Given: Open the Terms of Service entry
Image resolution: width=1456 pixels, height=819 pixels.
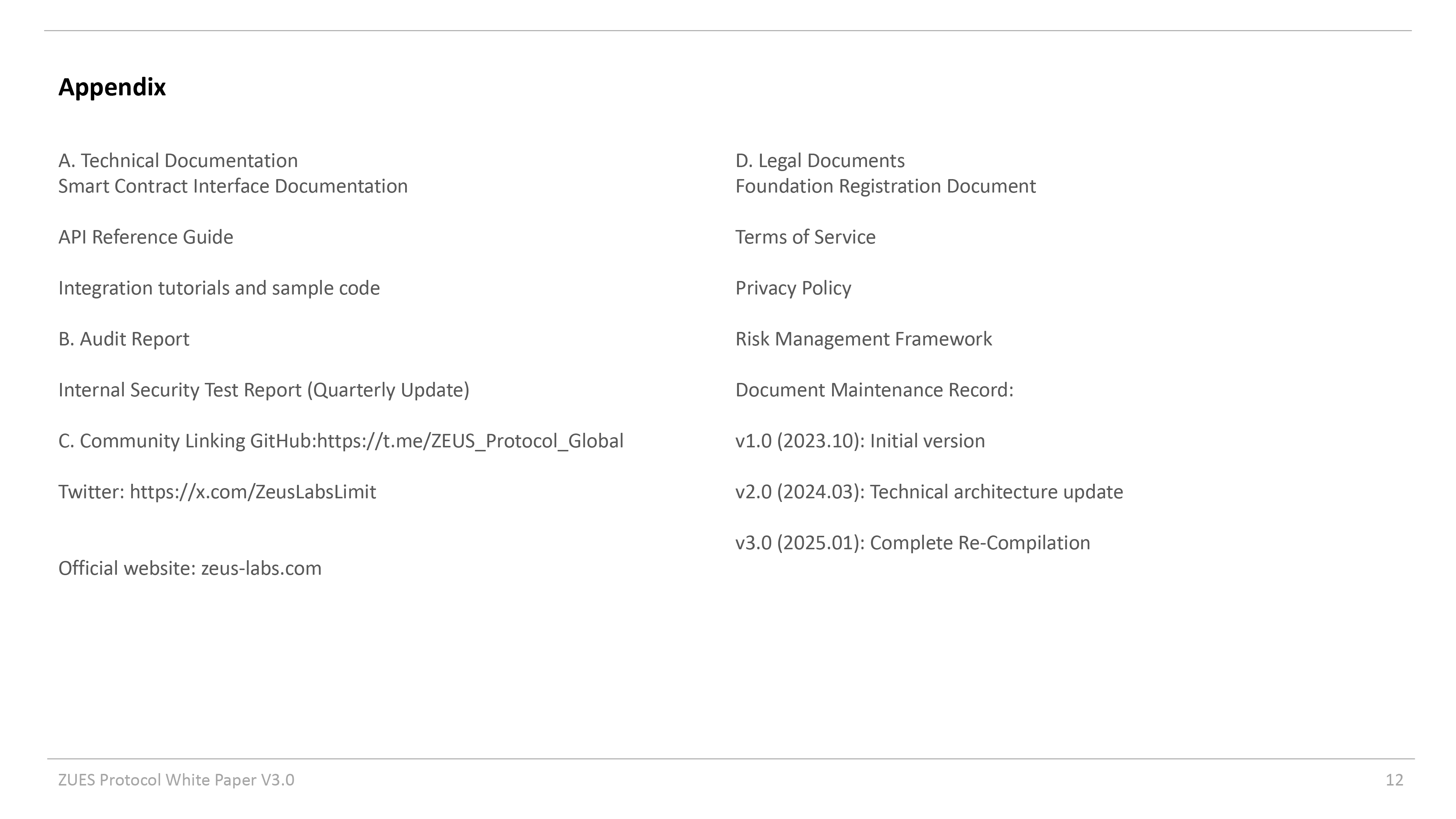Looking at the screenshot, I should pyautogui.click(x=805, y=237).
